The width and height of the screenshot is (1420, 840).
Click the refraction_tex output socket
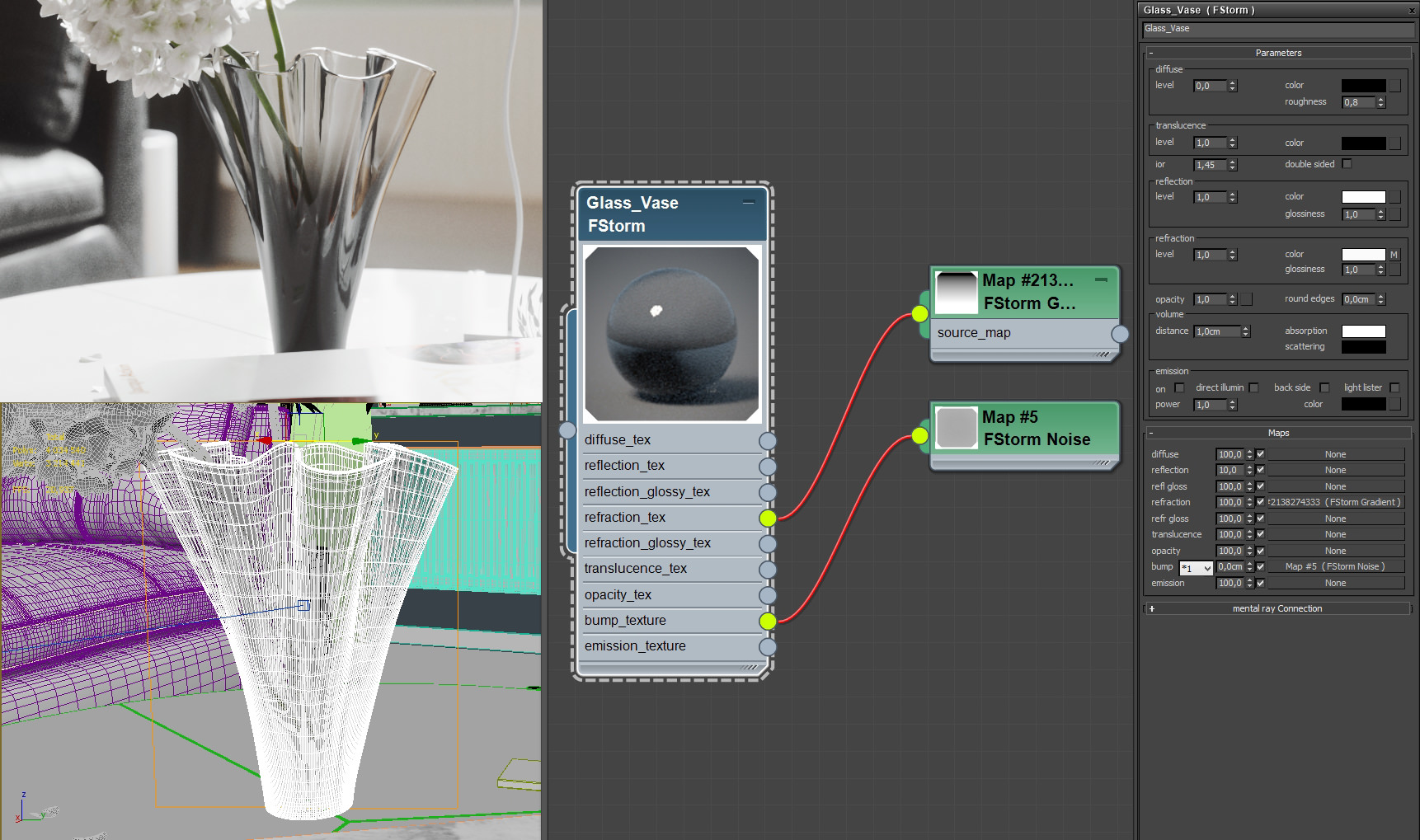768,518
